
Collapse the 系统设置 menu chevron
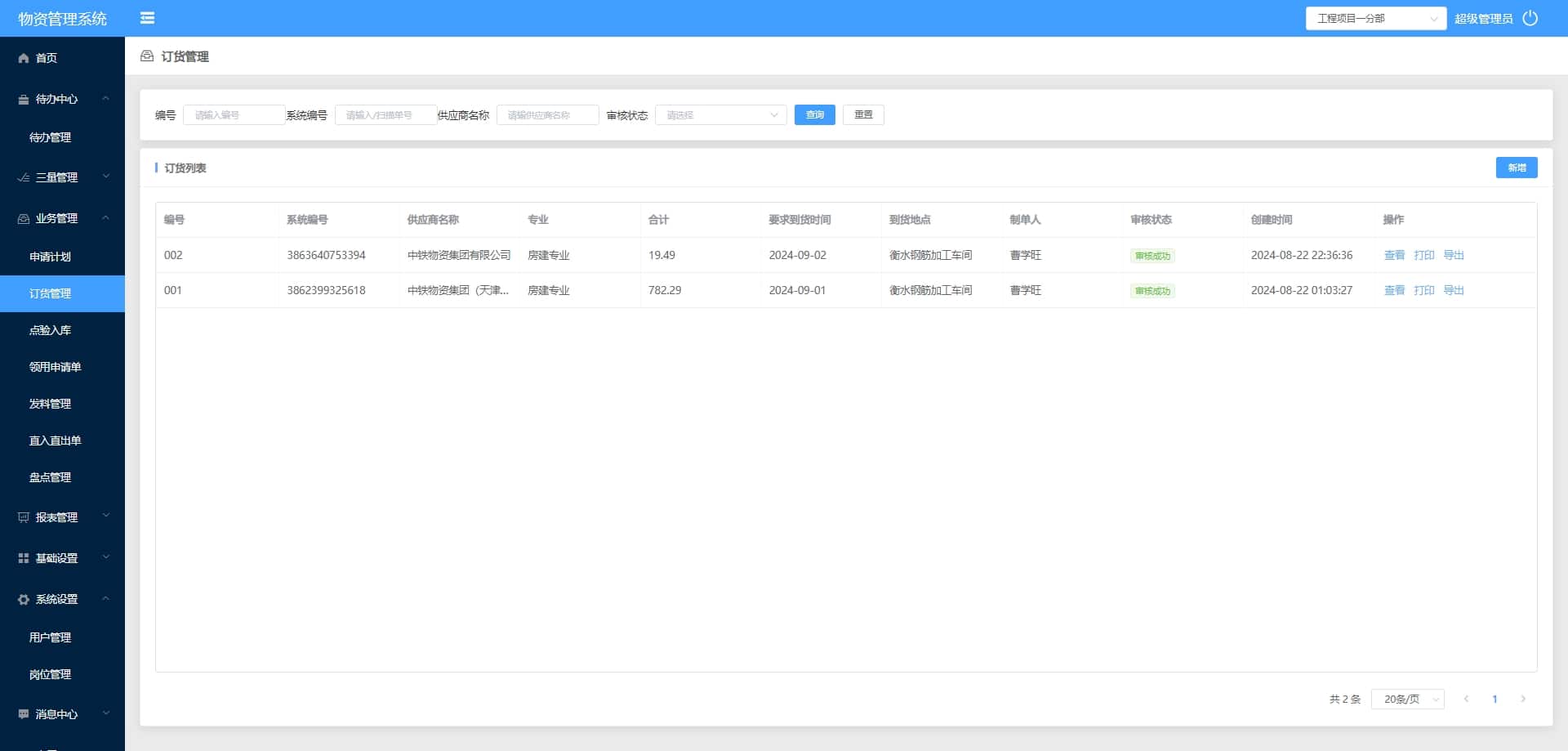(105, 598)
